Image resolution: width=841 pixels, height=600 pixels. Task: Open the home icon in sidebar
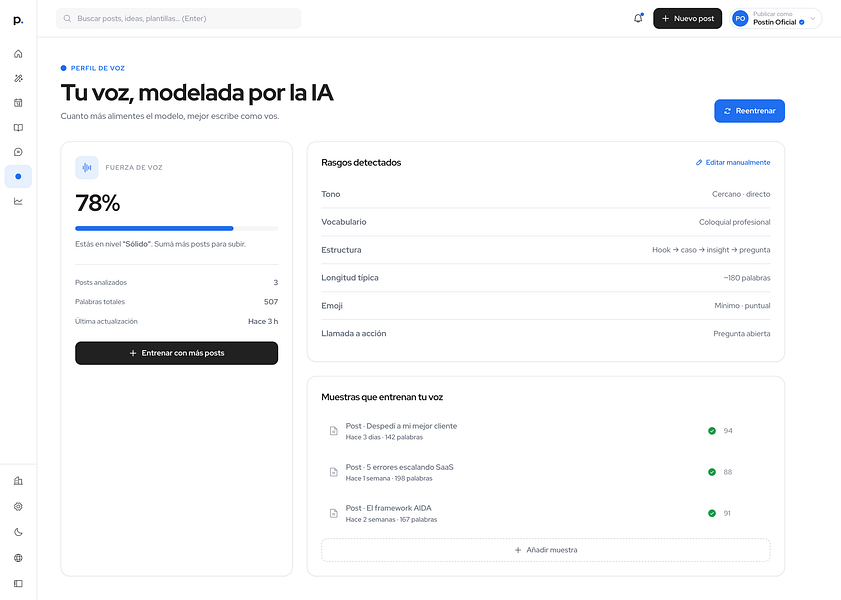coord(18,54)
